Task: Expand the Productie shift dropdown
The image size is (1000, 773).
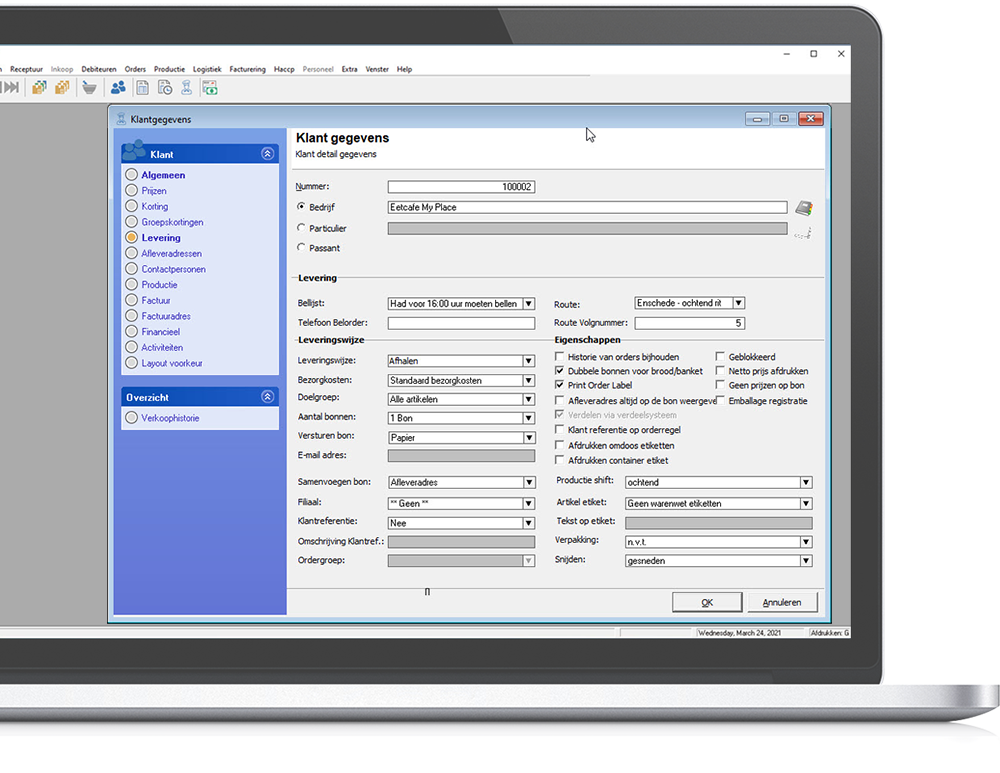Action: [806, 482]
